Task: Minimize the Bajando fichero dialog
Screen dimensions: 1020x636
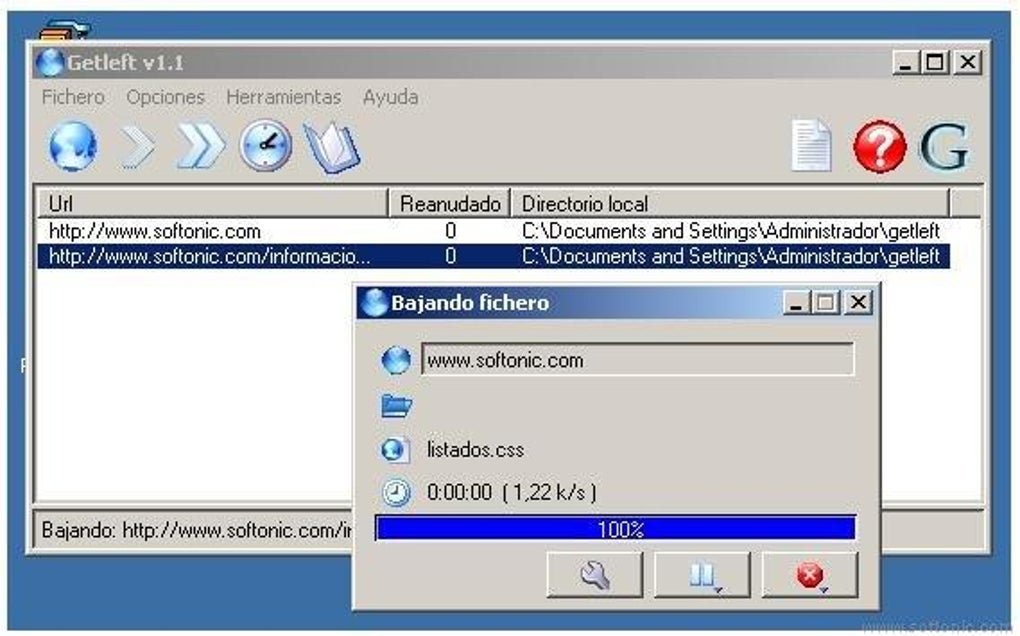Action: coord(796,302)
